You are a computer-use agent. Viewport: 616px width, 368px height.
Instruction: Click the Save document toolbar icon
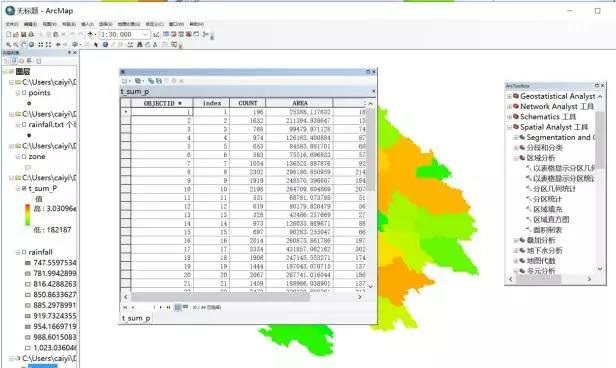(x=24, y=35)
